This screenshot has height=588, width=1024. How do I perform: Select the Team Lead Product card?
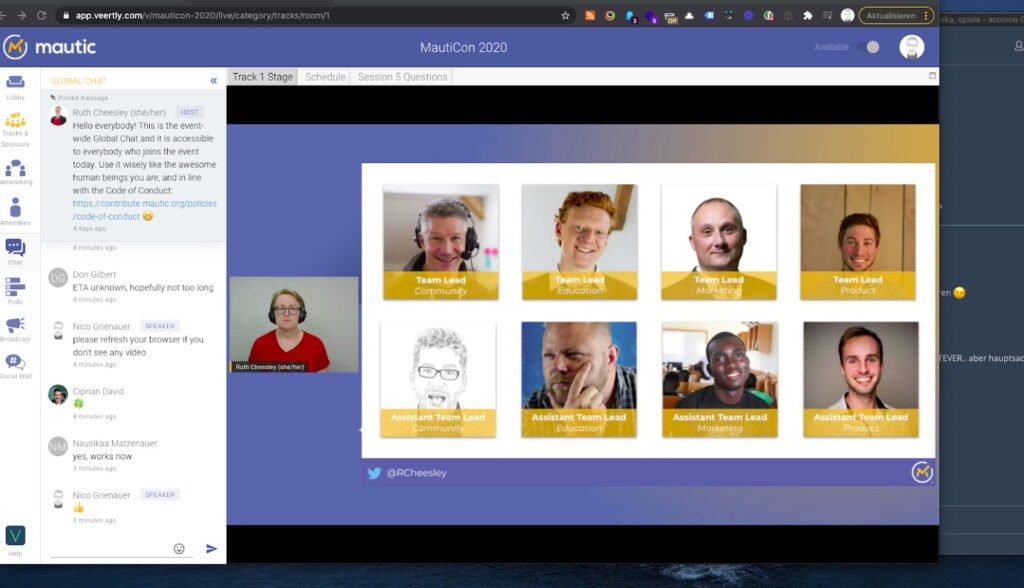[x=857, y=242]
